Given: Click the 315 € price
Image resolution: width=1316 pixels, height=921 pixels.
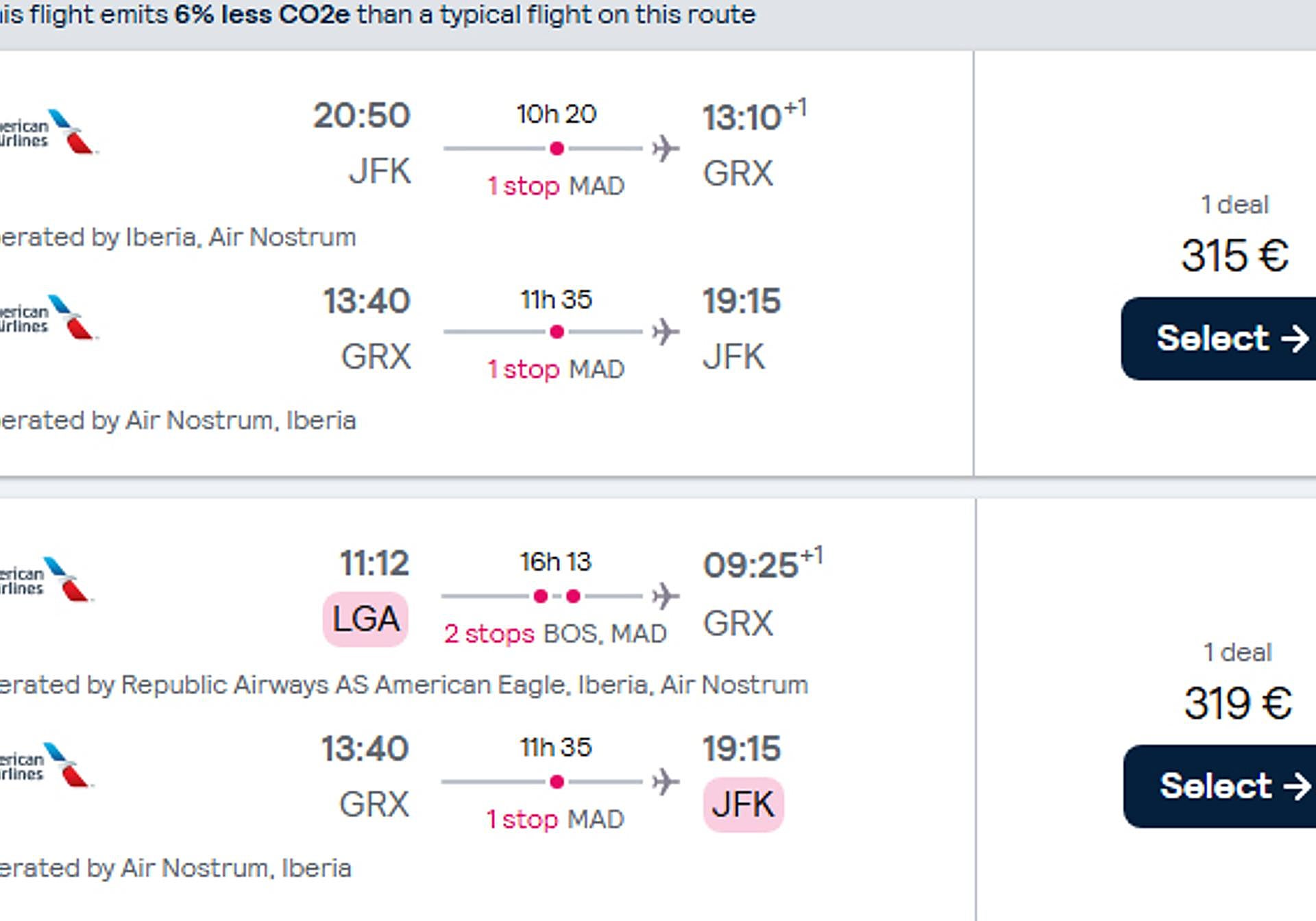Looking at the screenshot, I should click(1234, 256).
